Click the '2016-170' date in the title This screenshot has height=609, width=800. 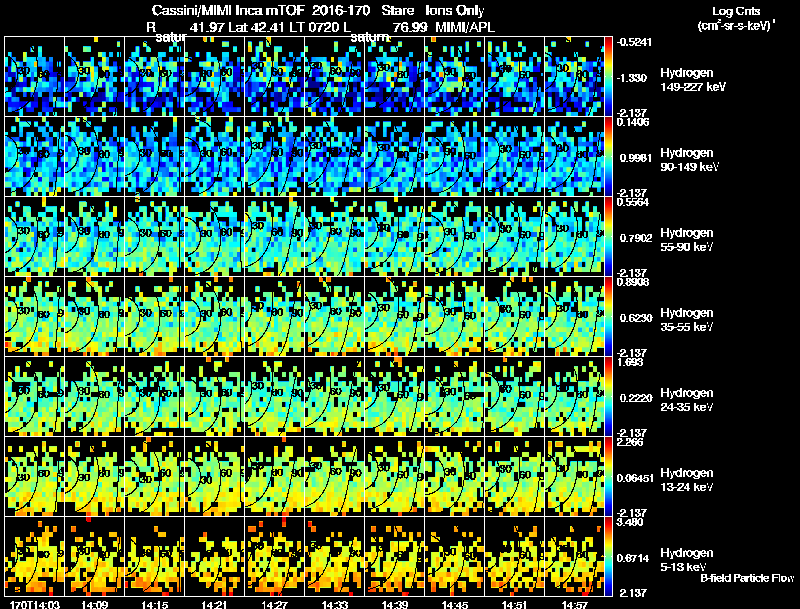point(341,11)
